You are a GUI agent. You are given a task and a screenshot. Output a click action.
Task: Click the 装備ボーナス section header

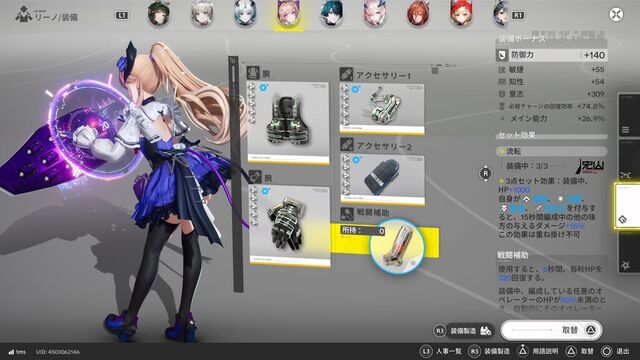[522, 39]
